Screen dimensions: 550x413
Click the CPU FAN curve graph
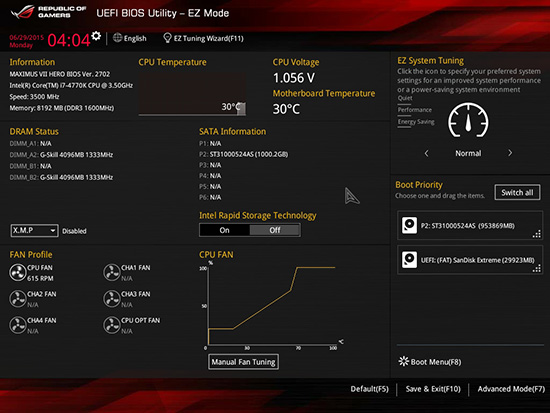coord(272,305)
